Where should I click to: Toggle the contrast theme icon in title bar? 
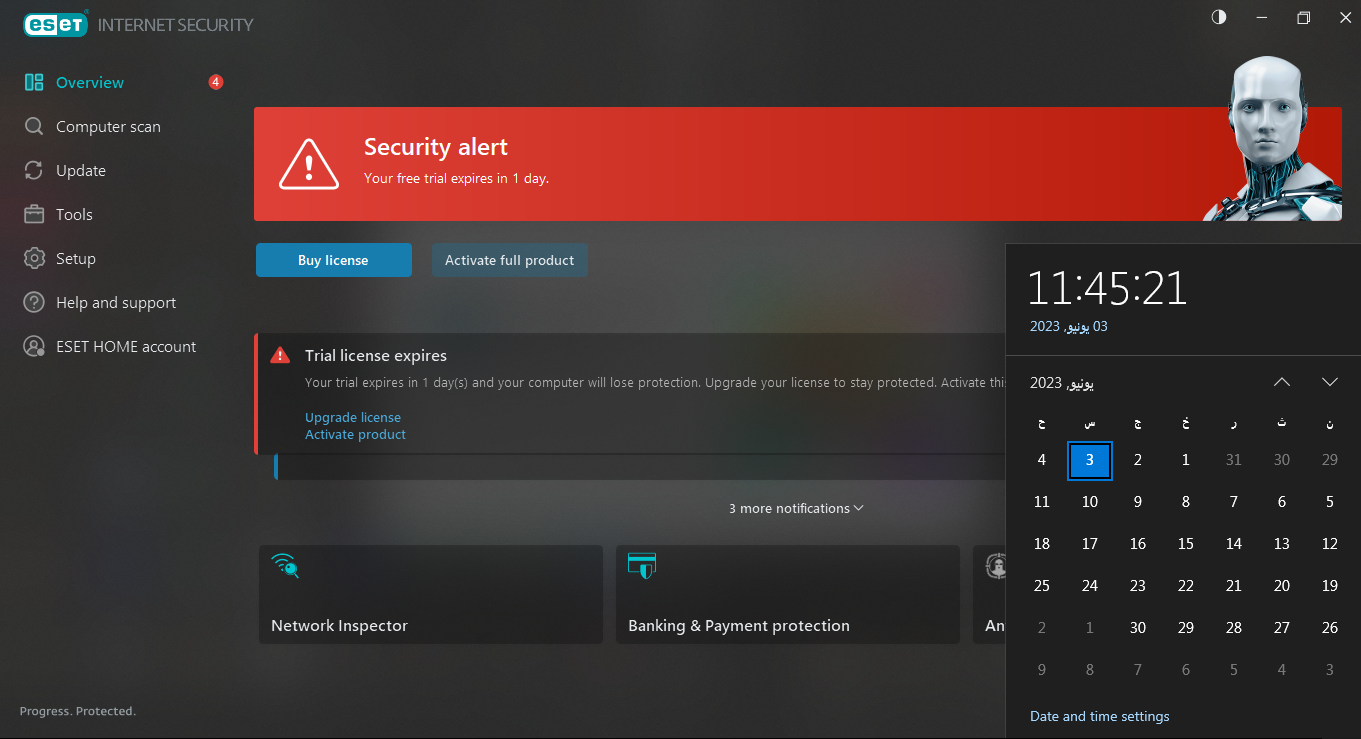(x=1218, y=18)
